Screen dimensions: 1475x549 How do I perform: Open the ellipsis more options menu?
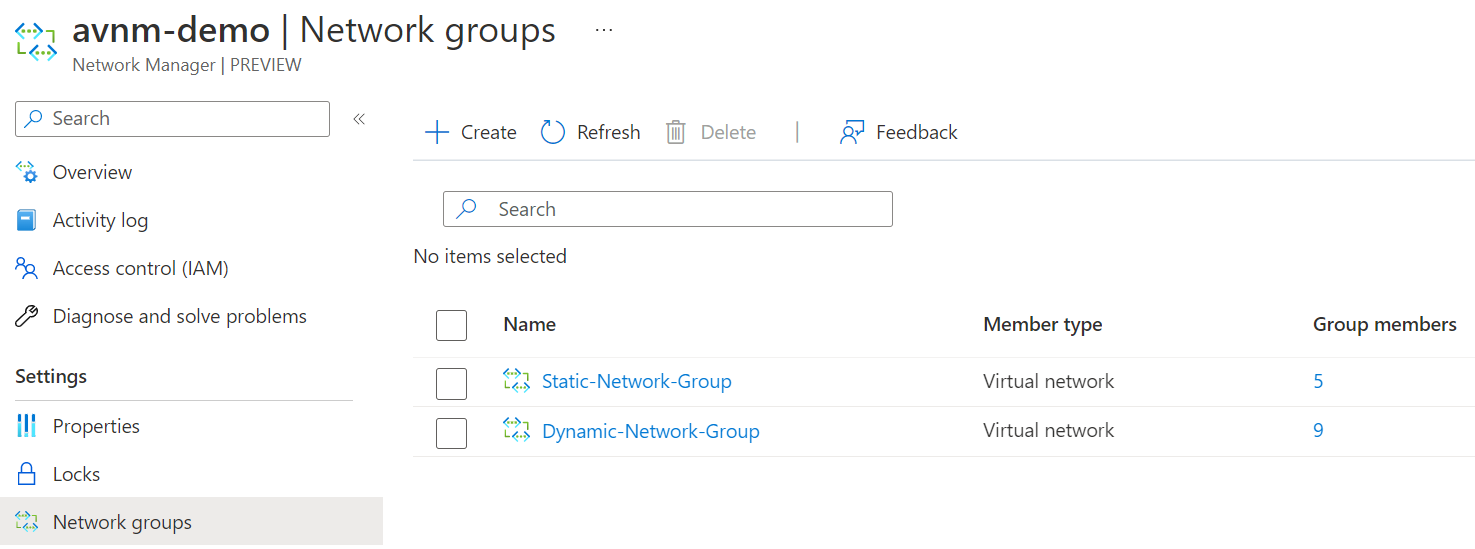tap(603, 30)
